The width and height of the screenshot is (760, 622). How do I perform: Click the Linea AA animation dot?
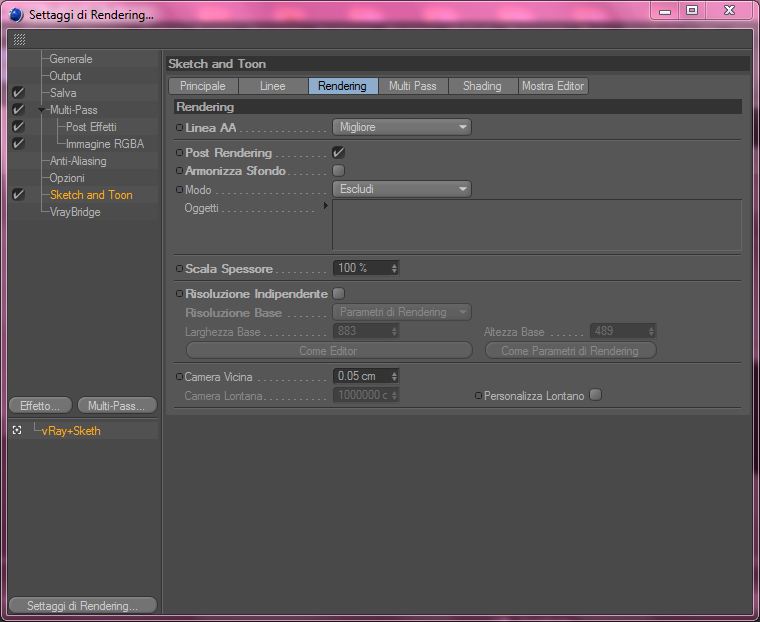(x=179, y=128)
